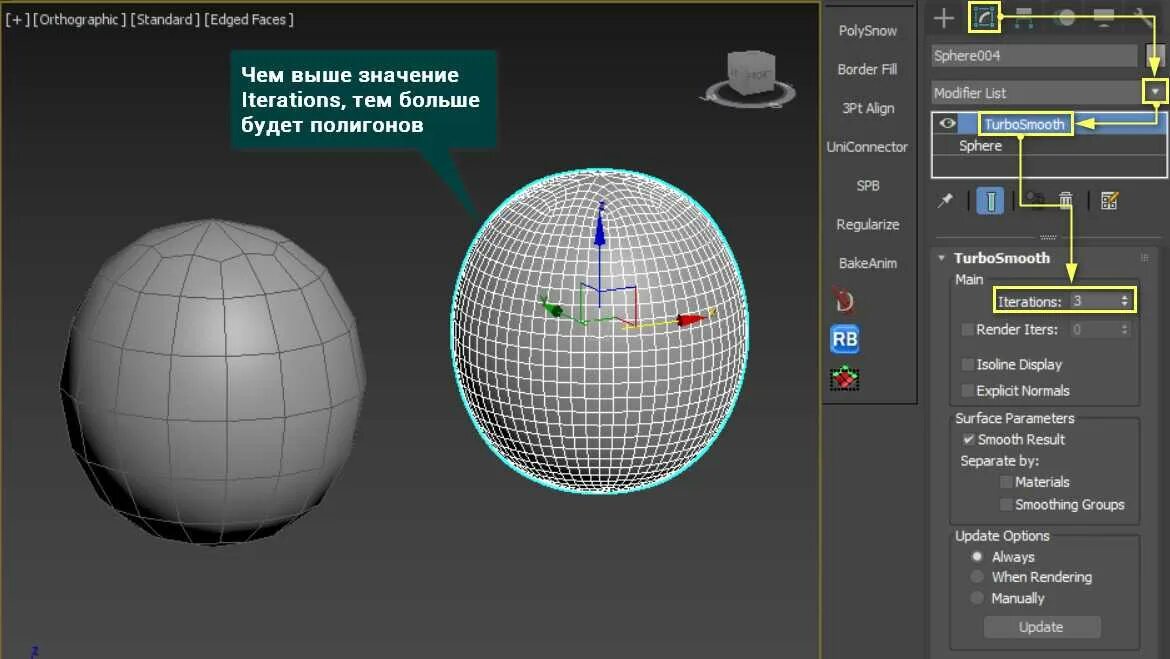Enable Explicit Normals checkbox
Image resolution: width=1170 pixels, height=659 pixels.
[x=968, y=390]
